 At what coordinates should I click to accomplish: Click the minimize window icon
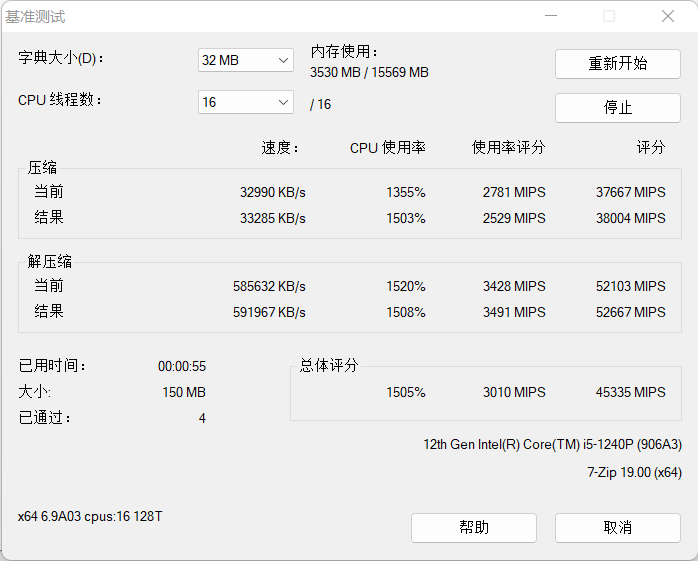(551, 16)
